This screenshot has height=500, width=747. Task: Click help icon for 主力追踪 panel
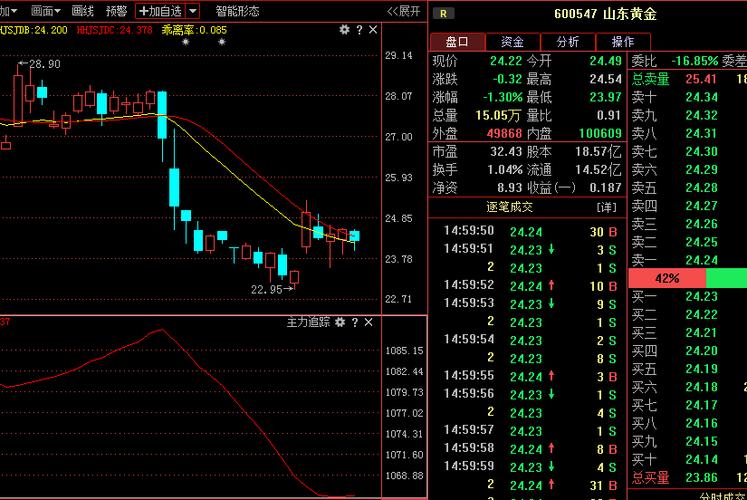pos(356,322)
